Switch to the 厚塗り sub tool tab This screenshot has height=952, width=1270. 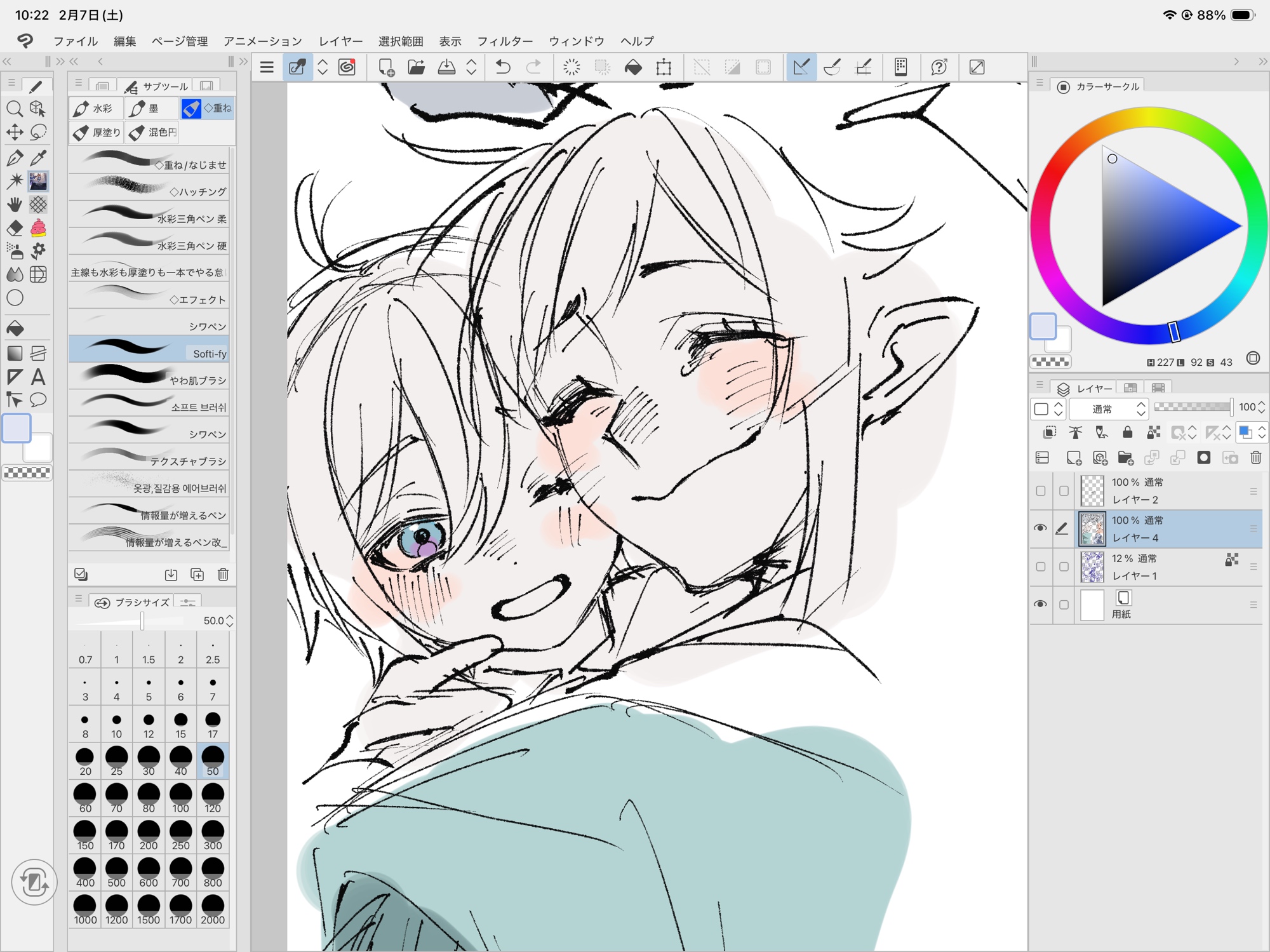pos(97,133)
